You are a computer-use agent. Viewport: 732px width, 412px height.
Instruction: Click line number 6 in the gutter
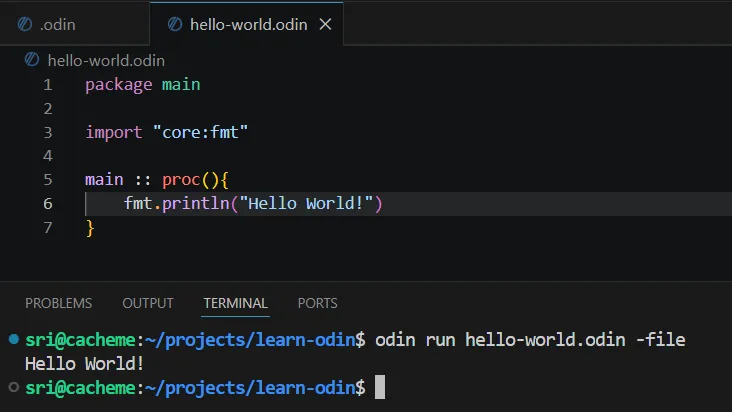tap(48, 203)
